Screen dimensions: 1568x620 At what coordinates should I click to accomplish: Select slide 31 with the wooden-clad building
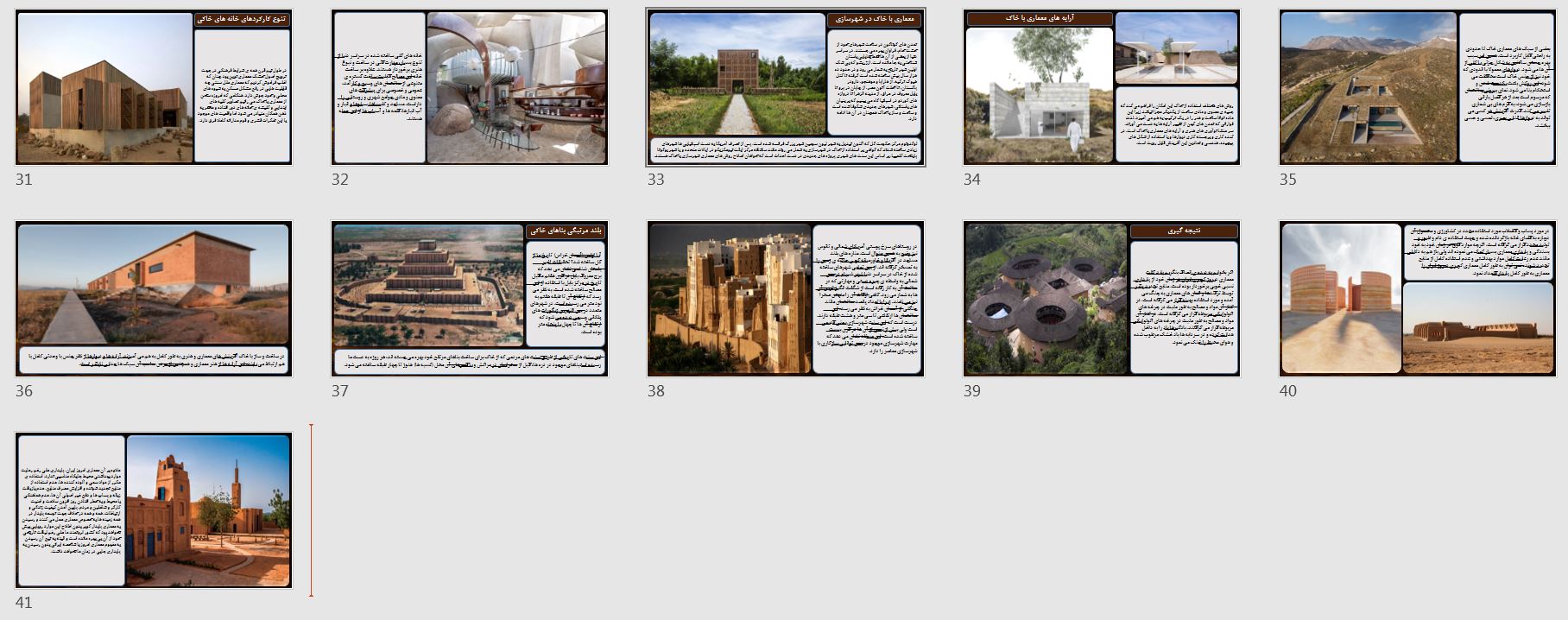click(154, 87)
